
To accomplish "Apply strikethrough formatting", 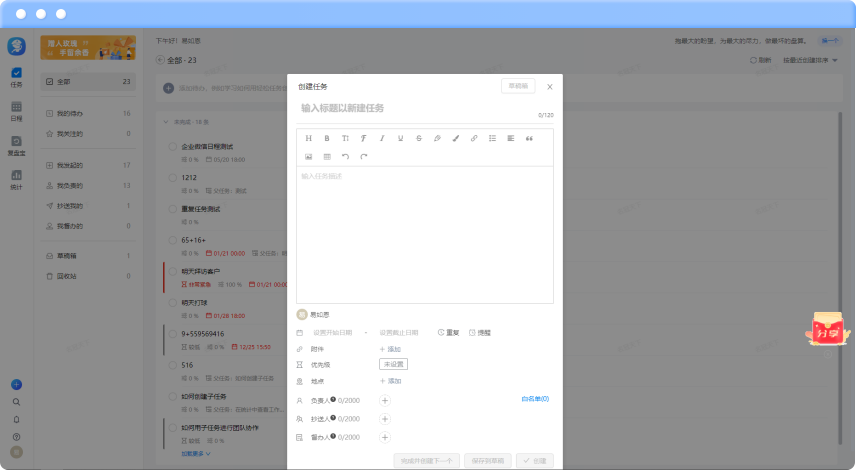I will coord(418,138).
